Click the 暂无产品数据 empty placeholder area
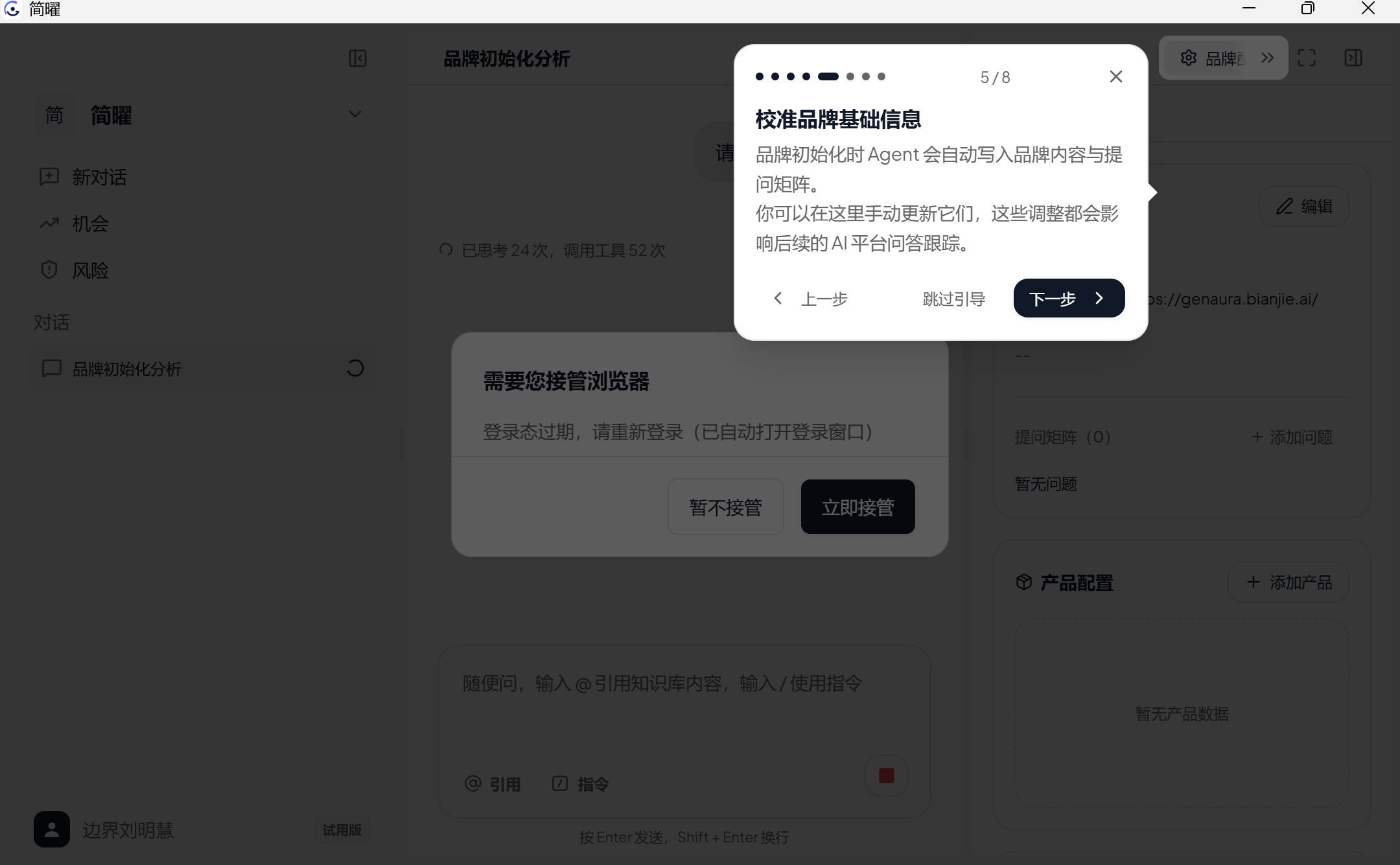This screenshot has width=1400, height=865. pos(1182,713)
